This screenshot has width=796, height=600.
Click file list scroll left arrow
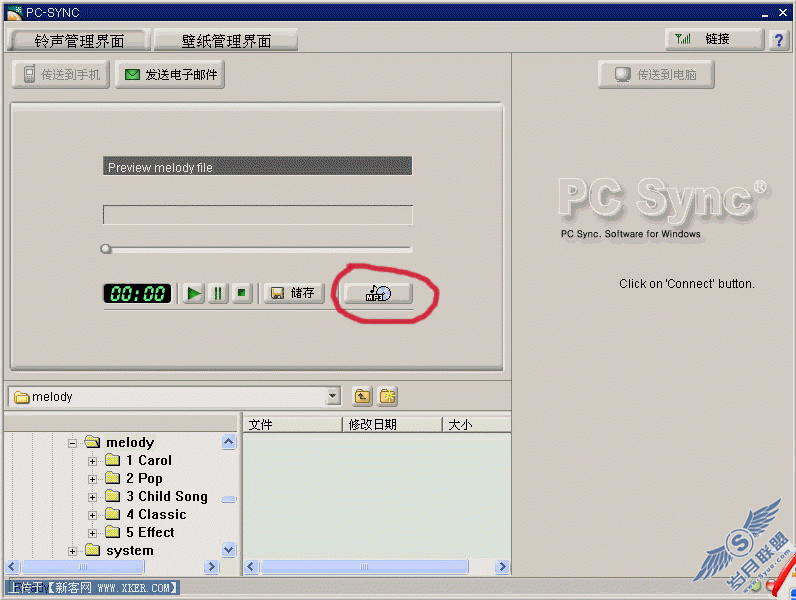[251, 566]
